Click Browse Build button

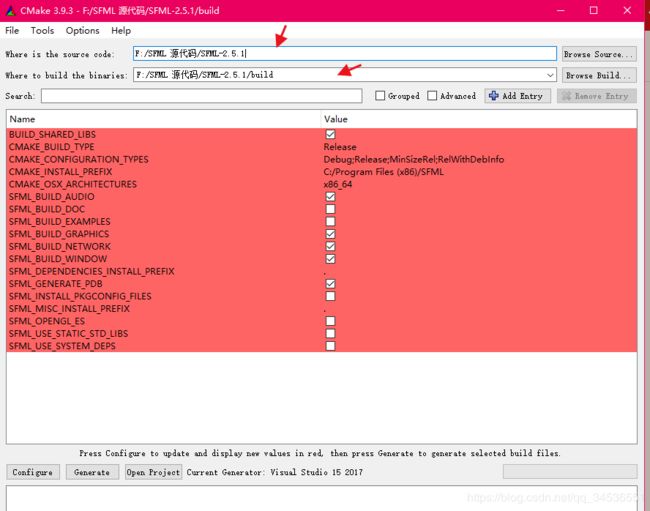(x=598, y=75)
